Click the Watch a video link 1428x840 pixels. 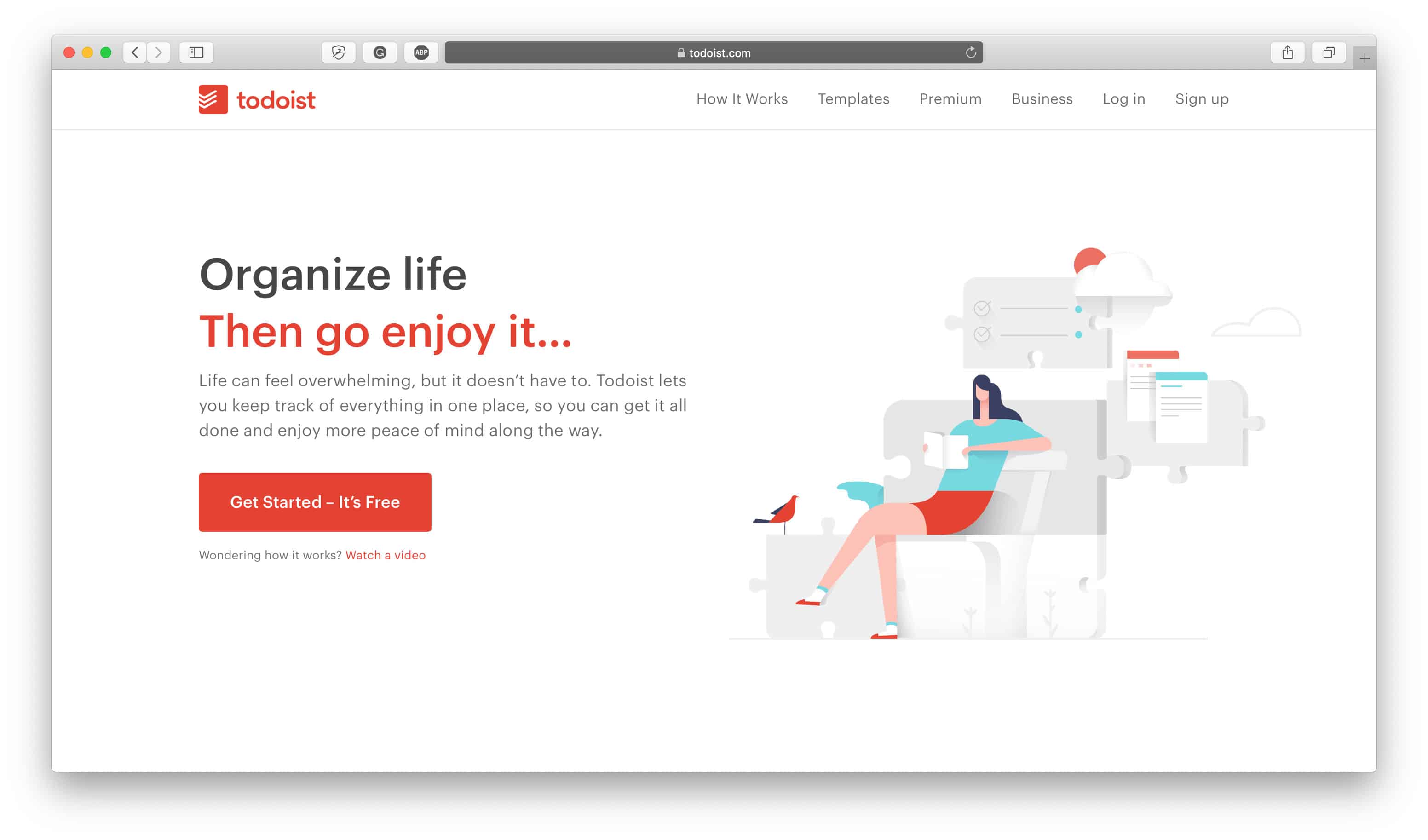(386, 555)
